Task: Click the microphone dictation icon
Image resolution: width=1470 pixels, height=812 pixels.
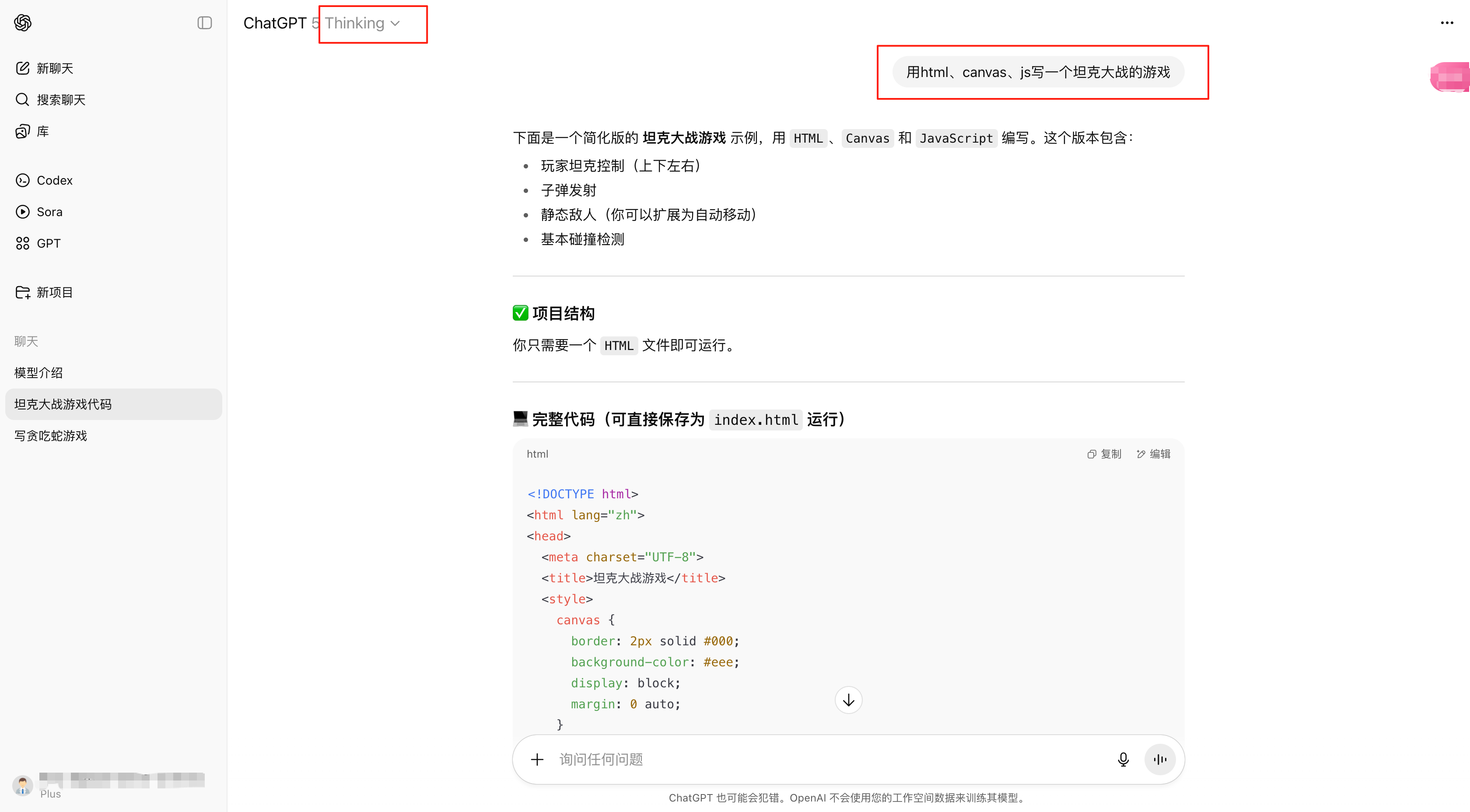Action: (x=1123, y=759)
